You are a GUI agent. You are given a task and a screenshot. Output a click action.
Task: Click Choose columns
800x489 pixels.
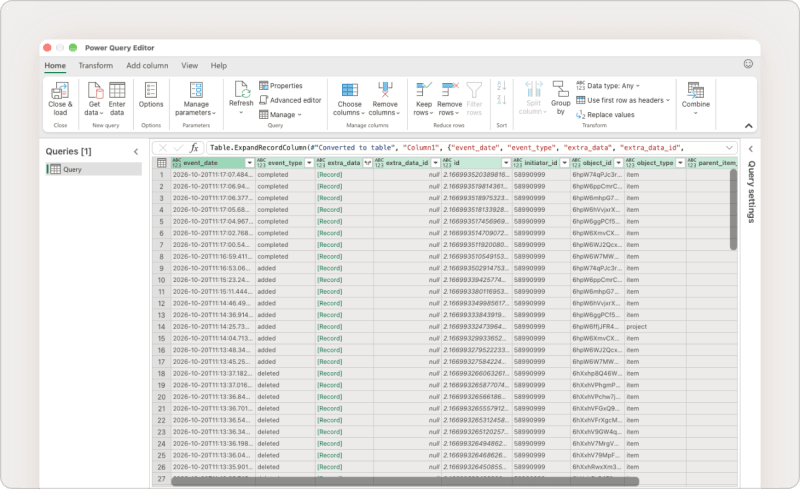(x=349, y=99)
